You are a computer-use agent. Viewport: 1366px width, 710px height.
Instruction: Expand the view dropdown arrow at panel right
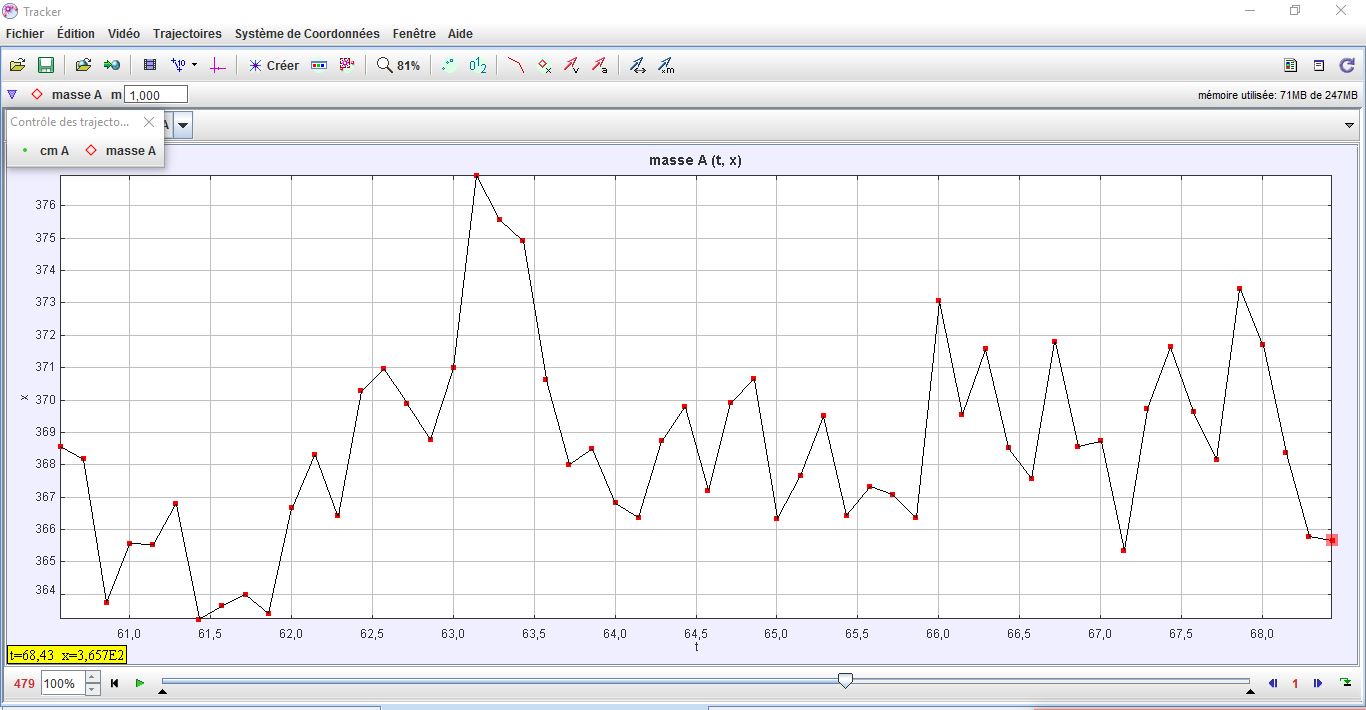(x=1350, y=125)
